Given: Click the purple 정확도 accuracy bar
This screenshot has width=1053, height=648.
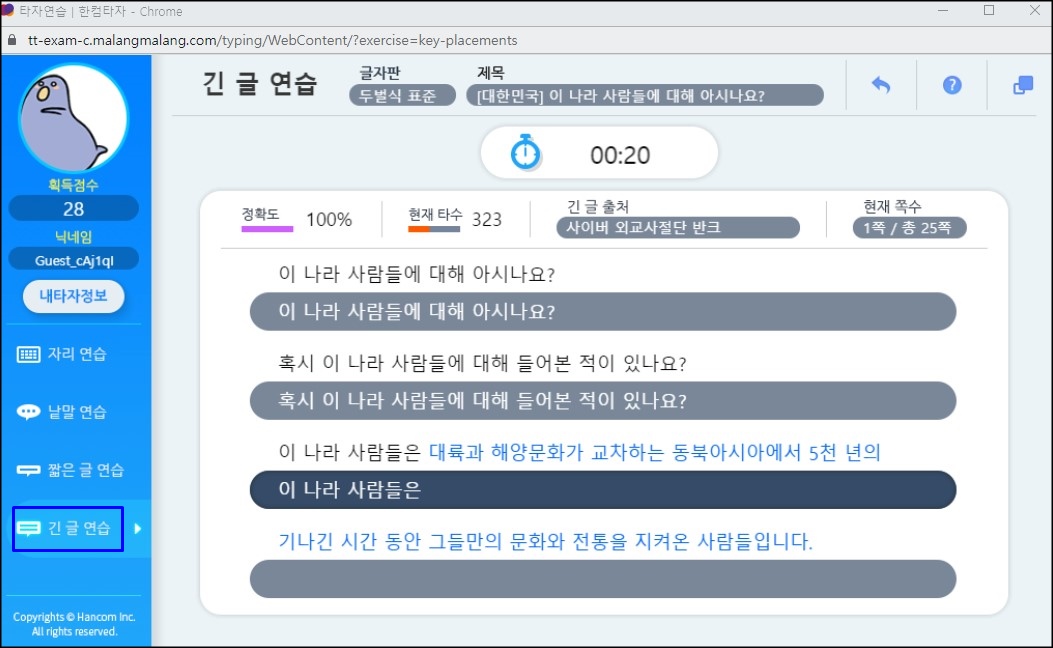Looking at the screenshot, I should (x=267, y=229).
